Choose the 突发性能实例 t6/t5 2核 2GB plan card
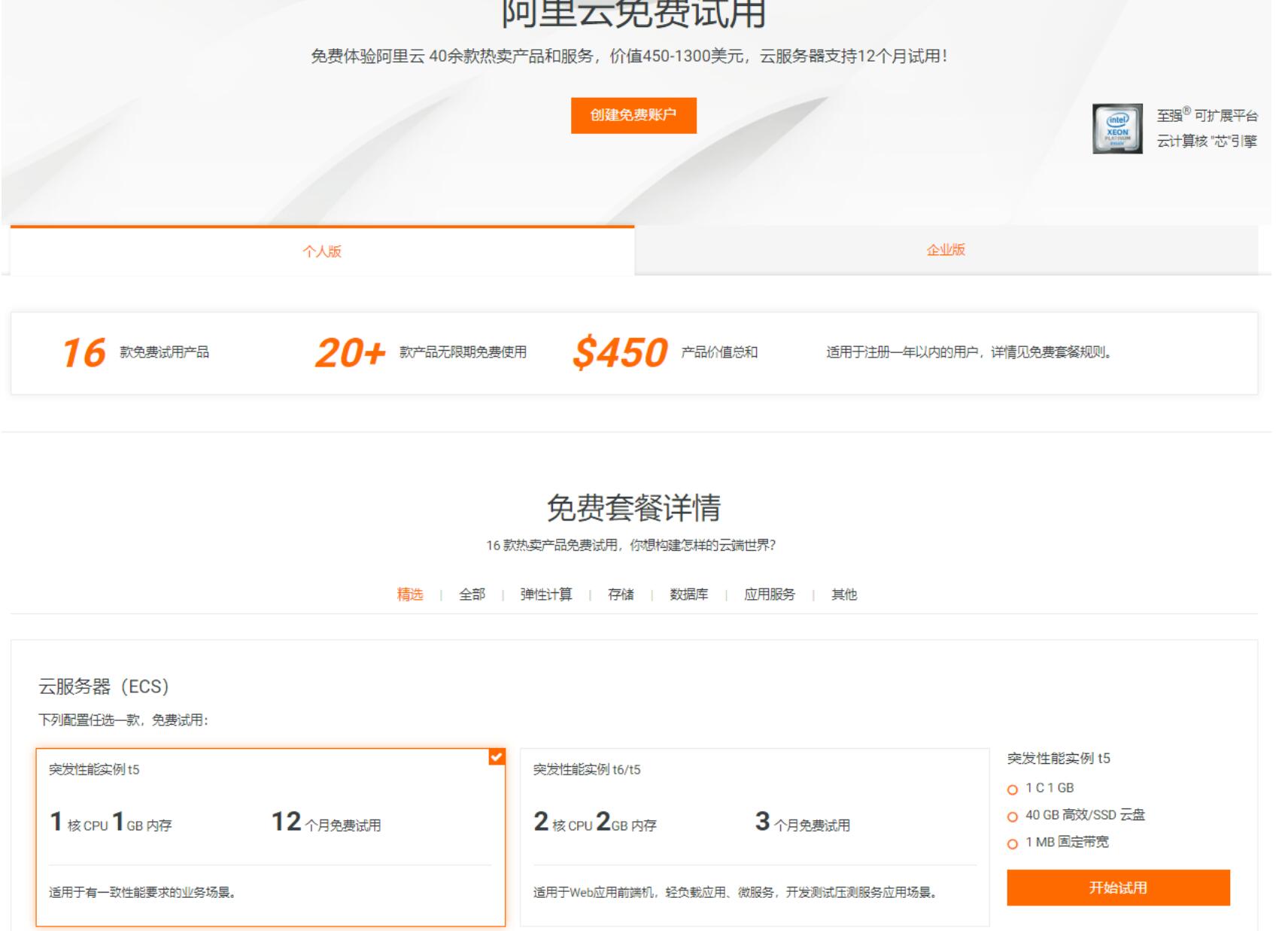1288x931 pixels. coord(755,837)
